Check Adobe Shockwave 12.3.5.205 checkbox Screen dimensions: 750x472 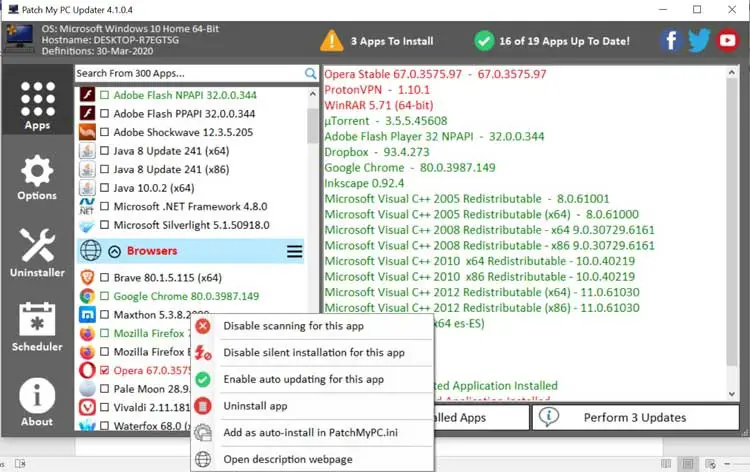(104, 132)
